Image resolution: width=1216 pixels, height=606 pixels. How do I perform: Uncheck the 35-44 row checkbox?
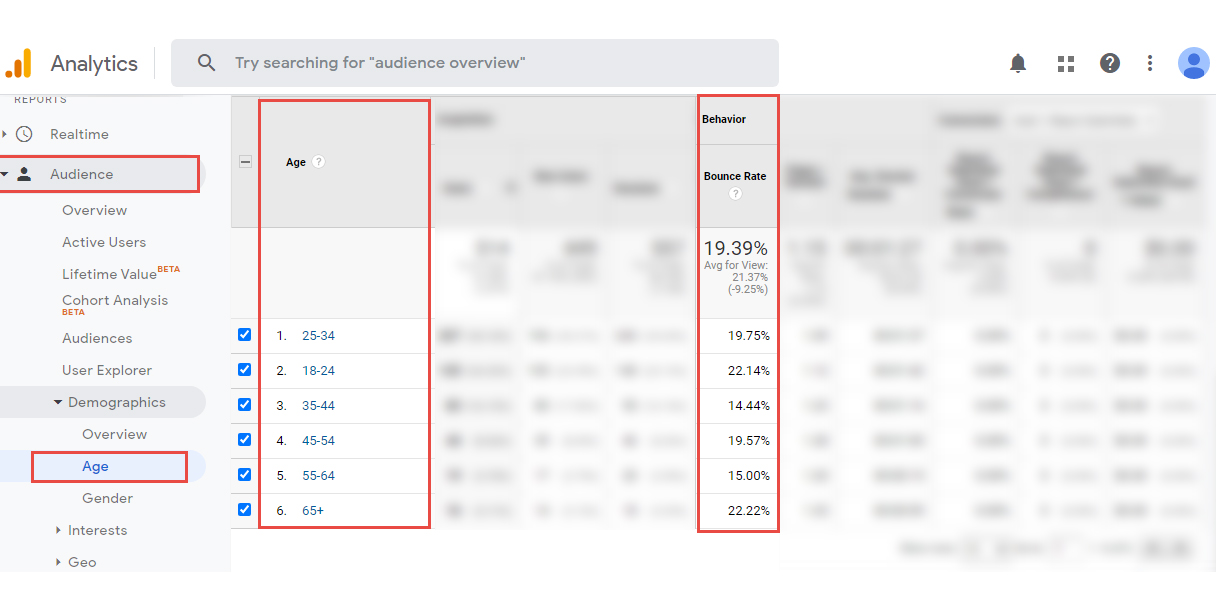pos(245,405)
